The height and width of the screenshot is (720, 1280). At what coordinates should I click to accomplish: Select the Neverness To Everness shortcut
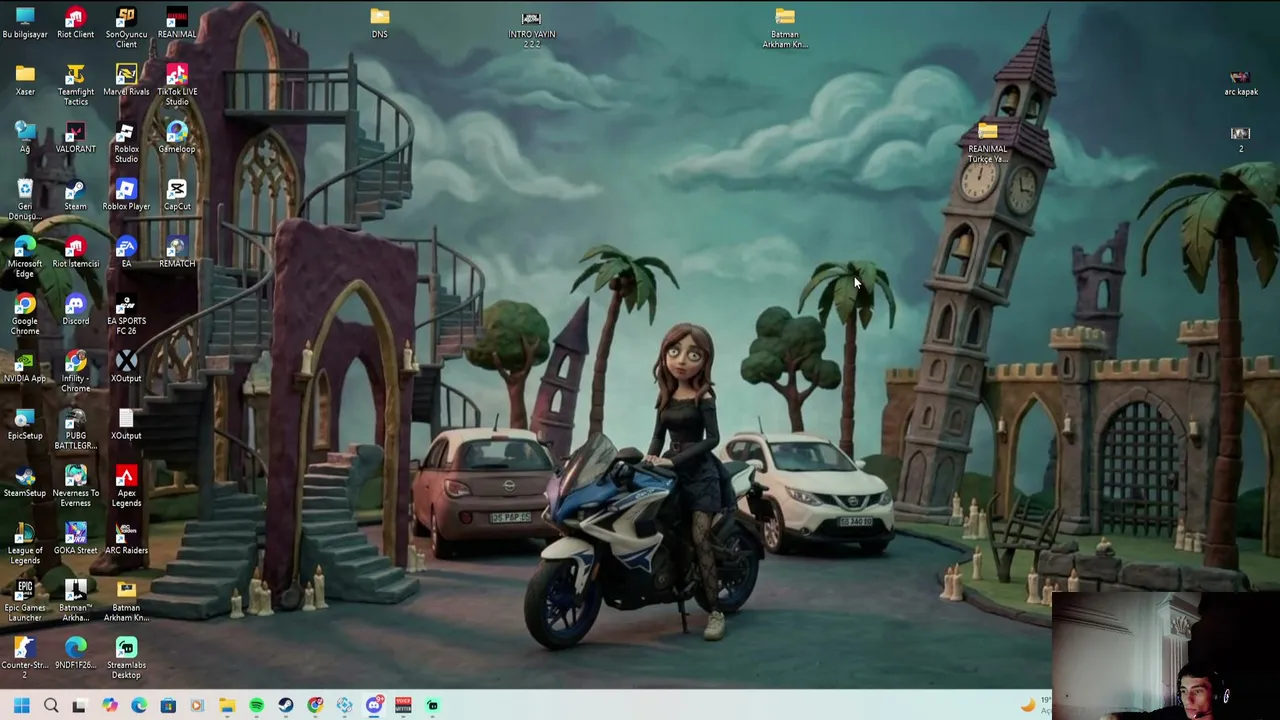click(x=75, y=486)
